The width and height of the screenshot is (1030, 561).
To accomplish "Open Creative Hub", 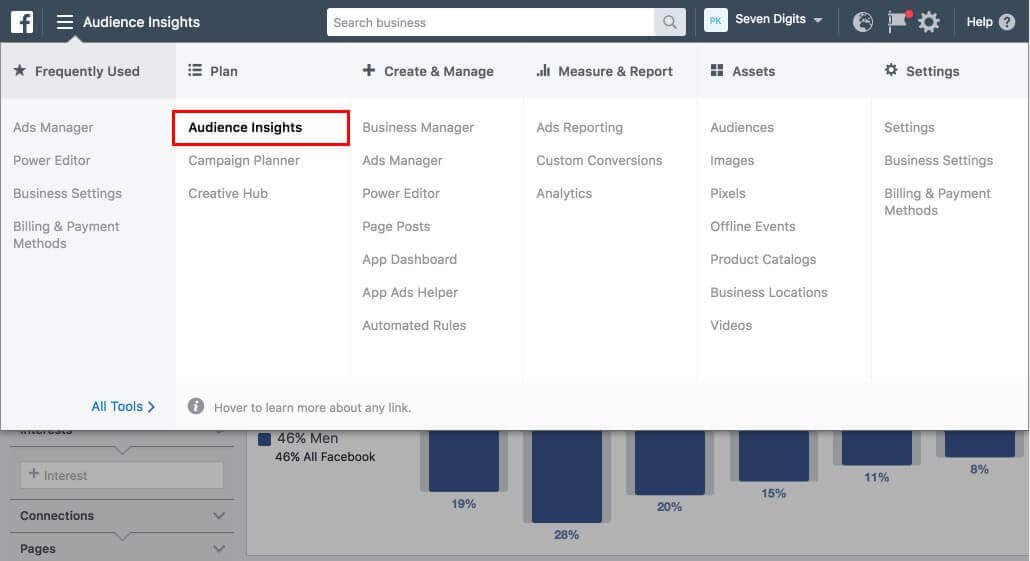I will (228, 193).
